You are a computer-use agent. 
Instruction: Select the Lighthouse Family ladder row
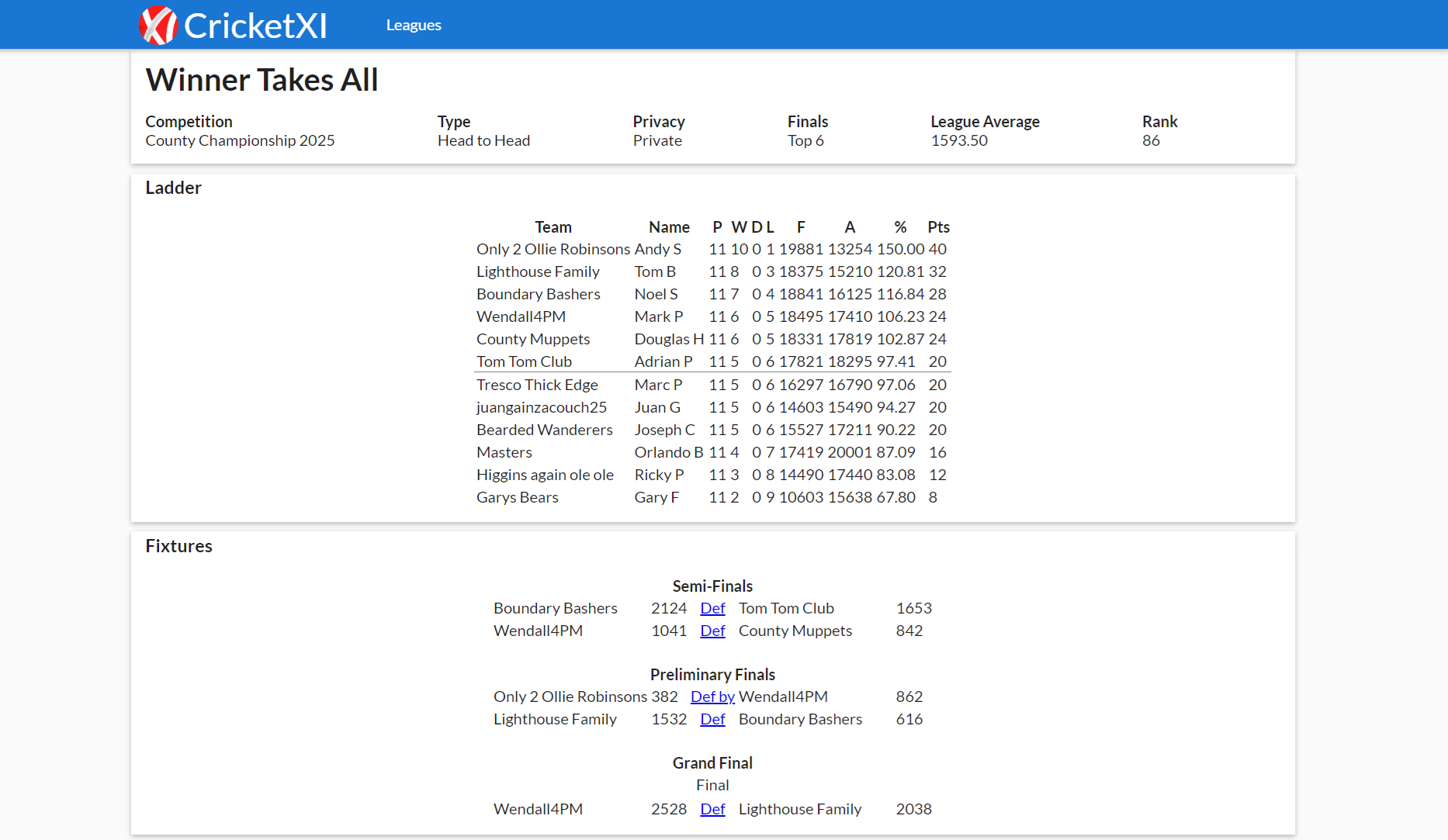pyautogui.click(x=538, y=272)
